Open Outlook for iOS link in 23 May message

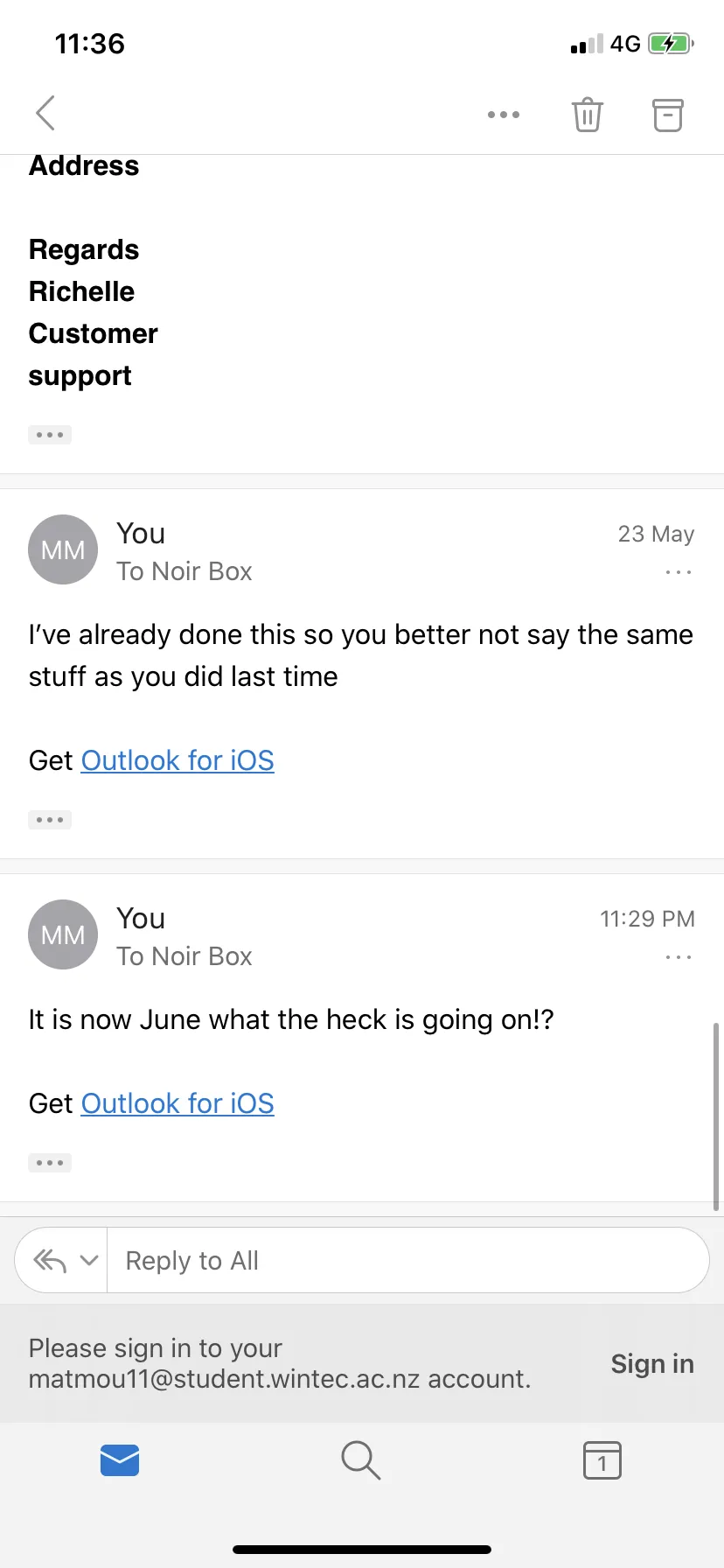click(x=178, y=760)
